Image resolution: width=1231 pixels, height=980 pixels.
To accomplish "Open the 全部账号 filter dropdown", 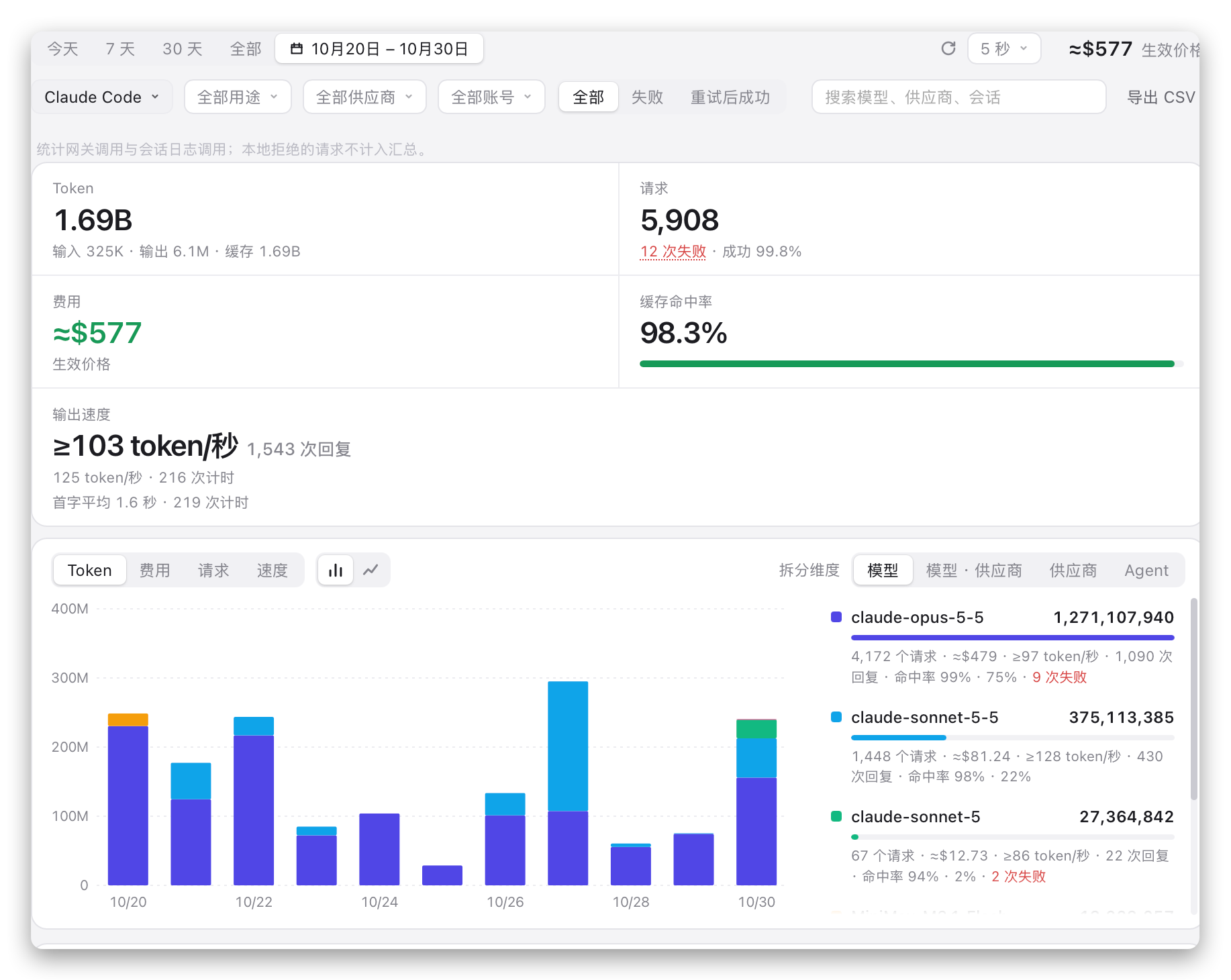I will click(x=491, y=97).
